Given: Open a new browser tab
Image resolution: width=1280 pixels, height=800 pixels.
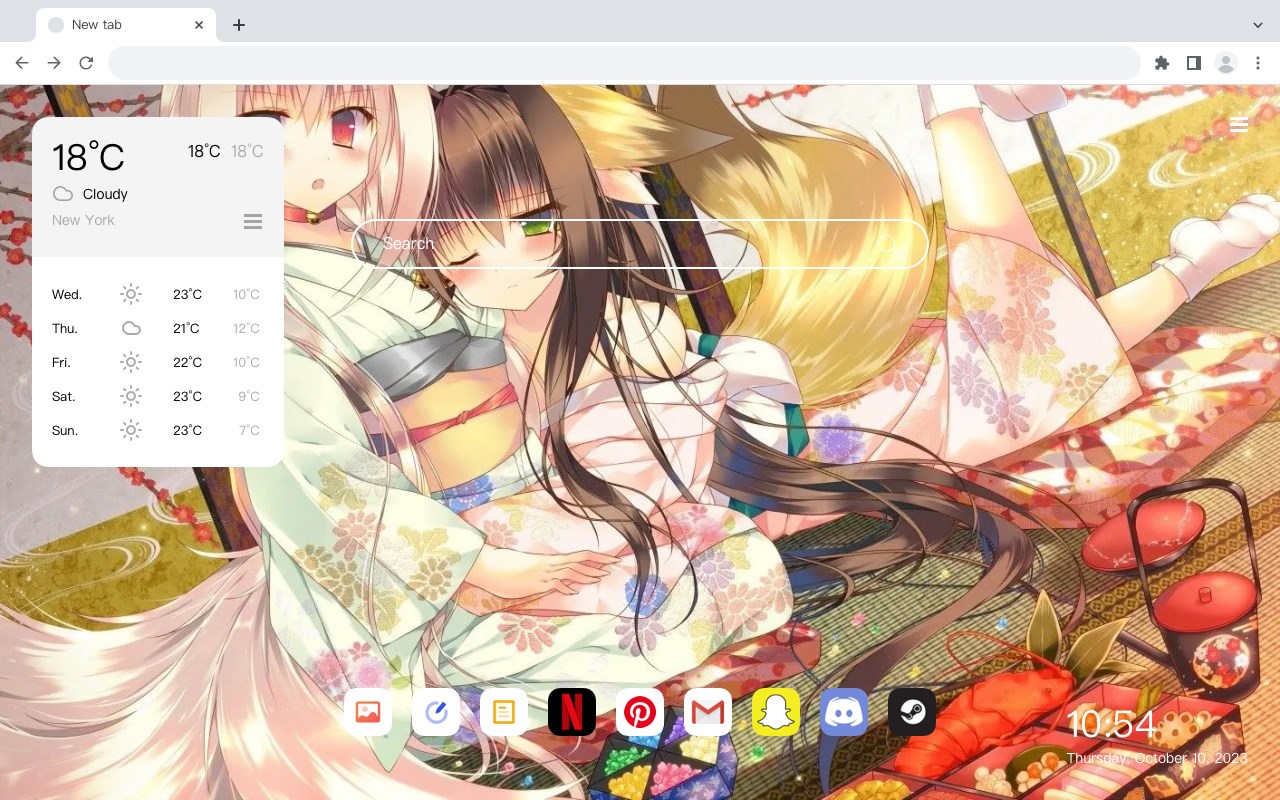Looking at the screenshot, I should click(238, 25).
